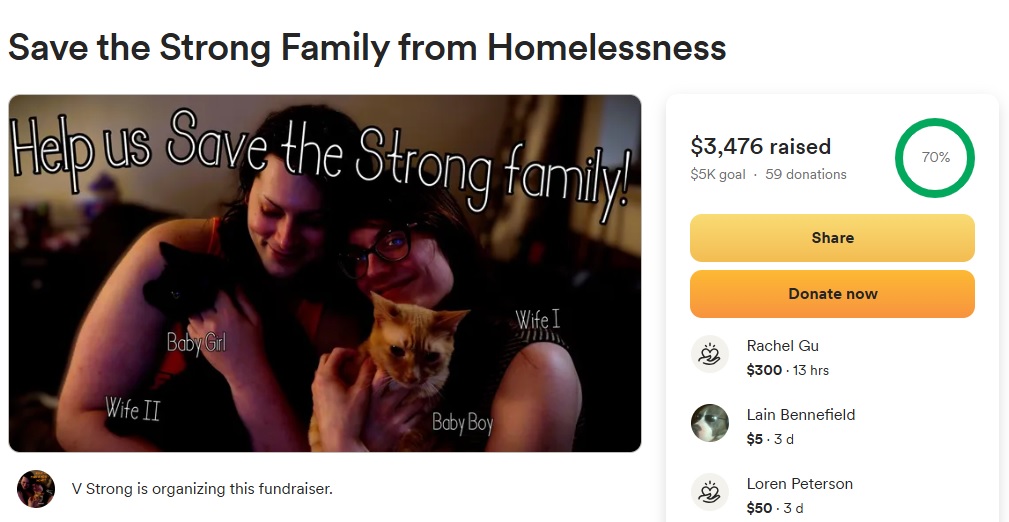
Task: Open the main fundraiser cover image
Action: click(325, 273)
